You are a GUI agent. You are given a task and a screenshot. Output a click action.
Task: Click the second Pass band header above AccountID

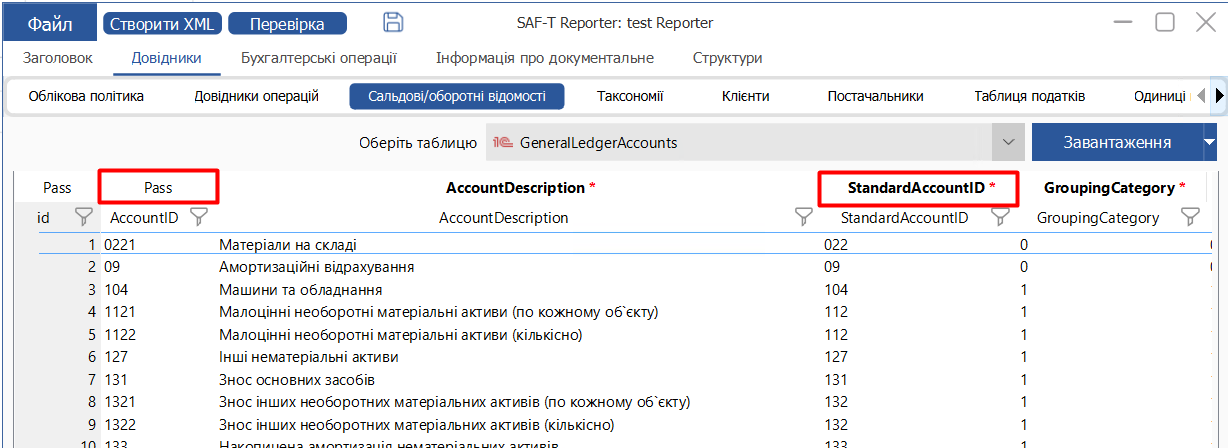pyautogui.click(x=158, y=188)
